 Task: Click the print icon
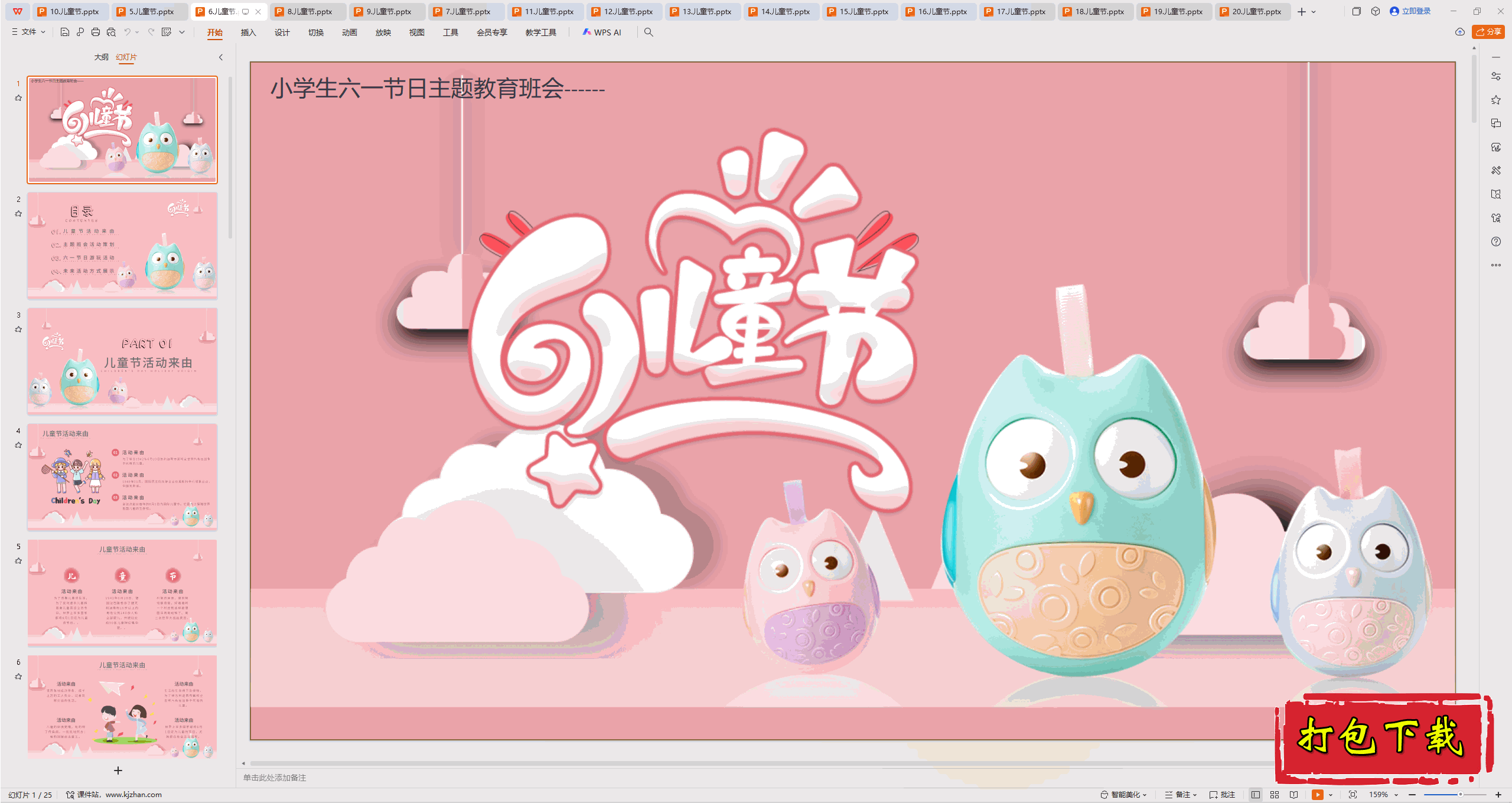tap(96, 32)
